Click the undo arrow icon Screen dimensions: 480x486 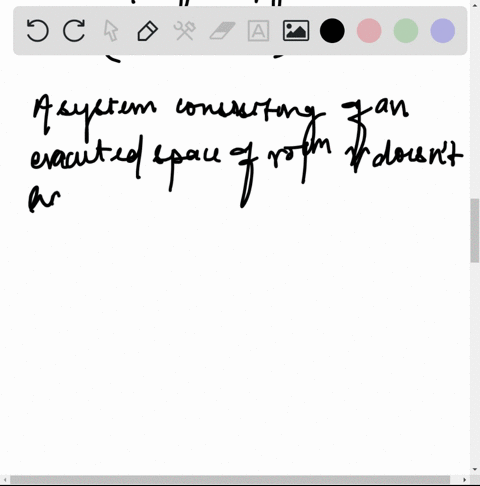37,31
